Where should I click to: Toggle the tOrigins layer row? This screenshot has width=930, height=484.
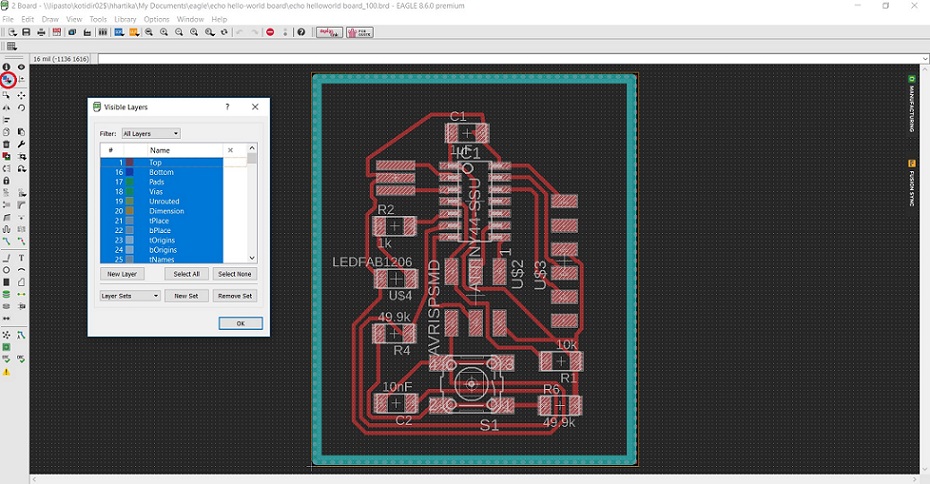click(161, 240)
